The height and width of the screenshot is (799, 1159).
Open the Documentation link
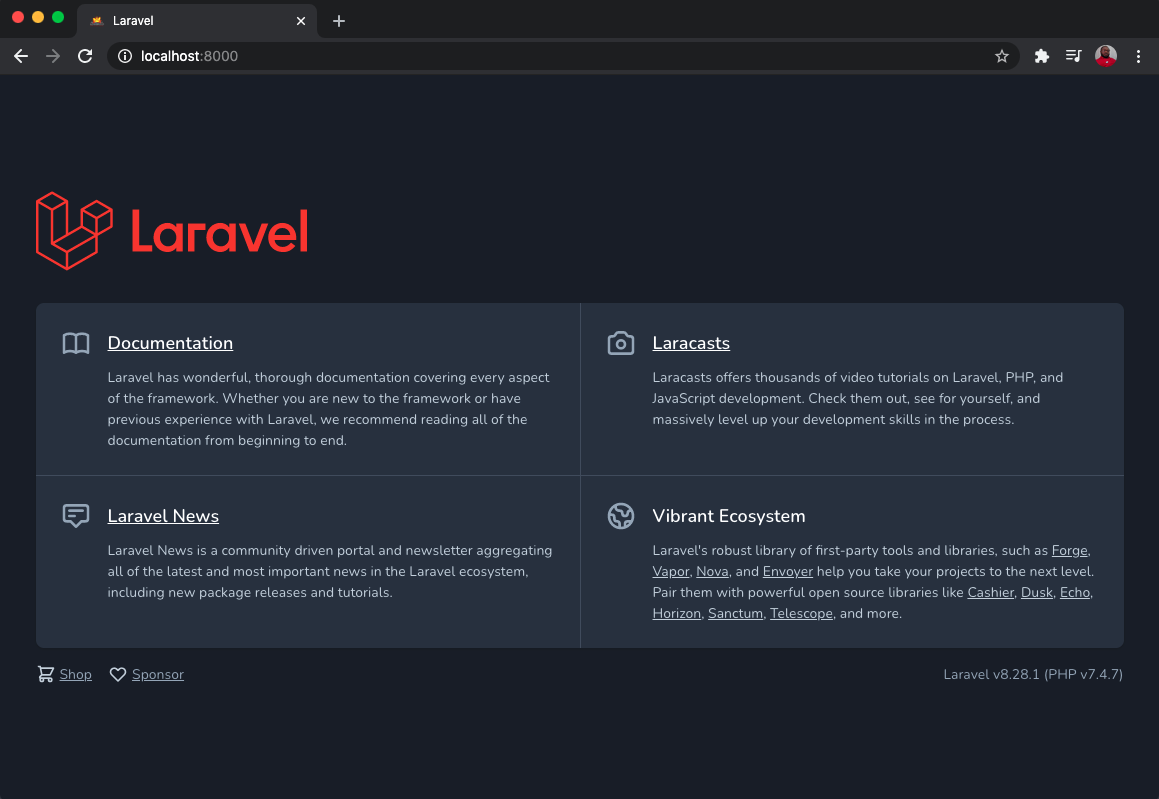[x=170, y=343]
